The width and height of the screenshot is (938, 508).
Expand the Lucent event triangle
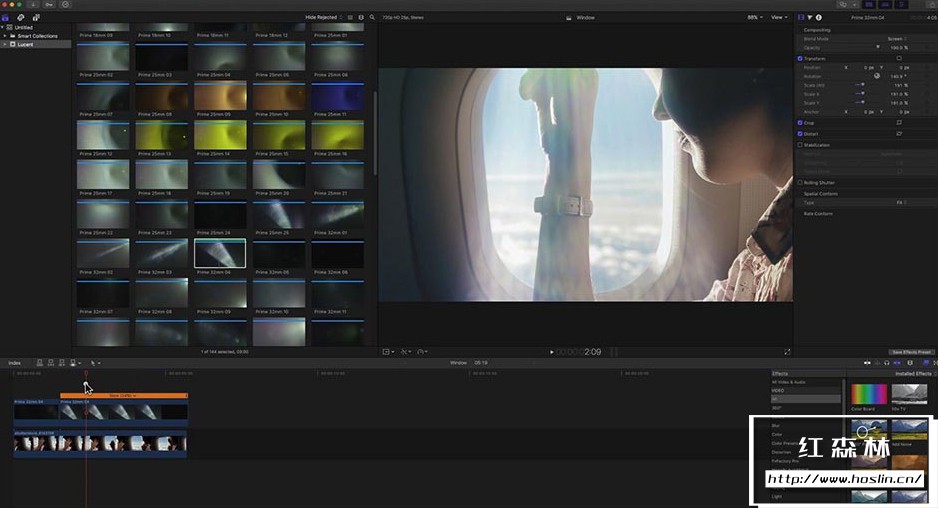point(5,44)
